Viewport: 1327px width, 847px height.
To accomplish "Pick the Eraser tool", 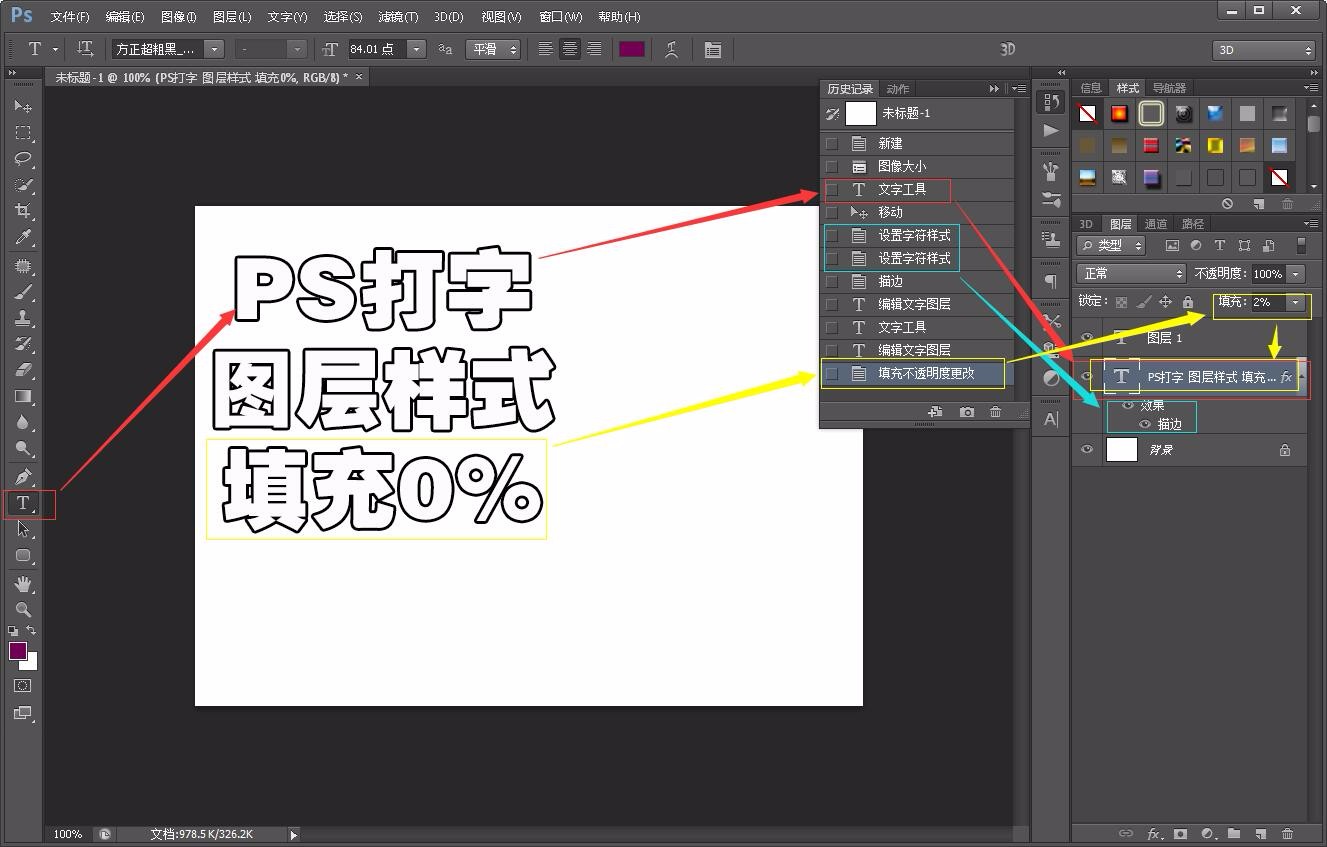I will (22, 370).
